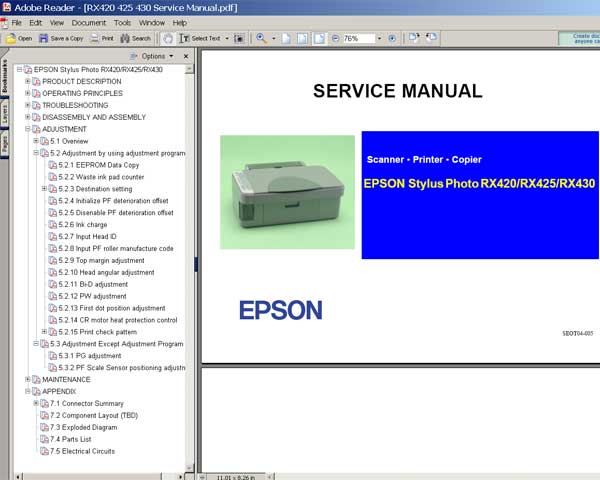
Task: Click the 5.2.15 Print check pattern bookmark icon
Action: pyautogui.click(x=52, y=332)
